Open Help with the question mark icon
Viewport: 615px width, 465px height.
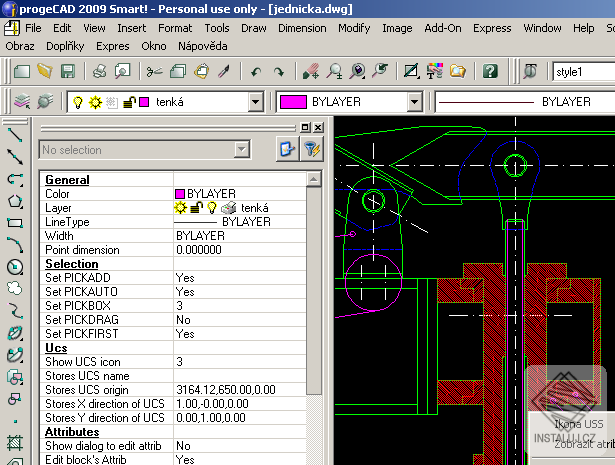[489, 71]
